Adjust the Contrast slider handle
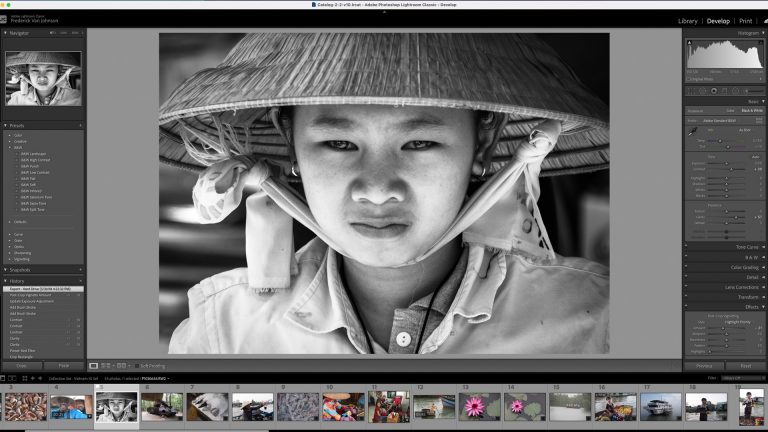 pyautogui.click(x=731, y=169)
